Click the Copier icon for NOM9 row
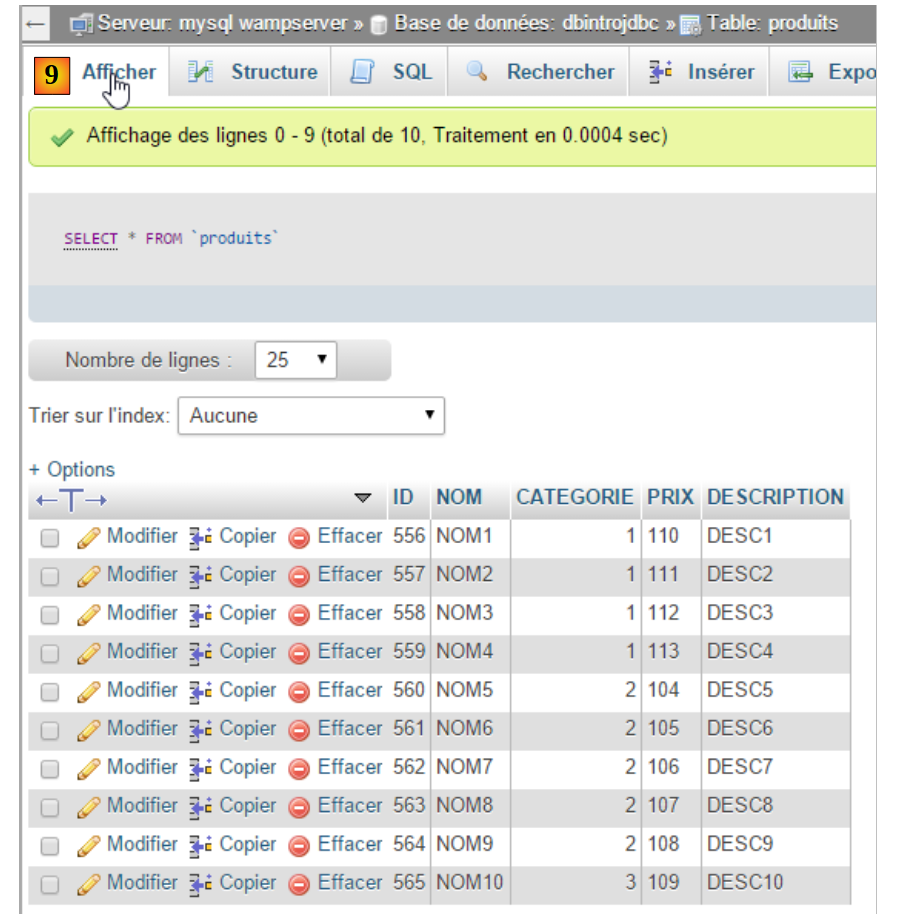This screenshot has height=924, width=900. pos(201,846)
